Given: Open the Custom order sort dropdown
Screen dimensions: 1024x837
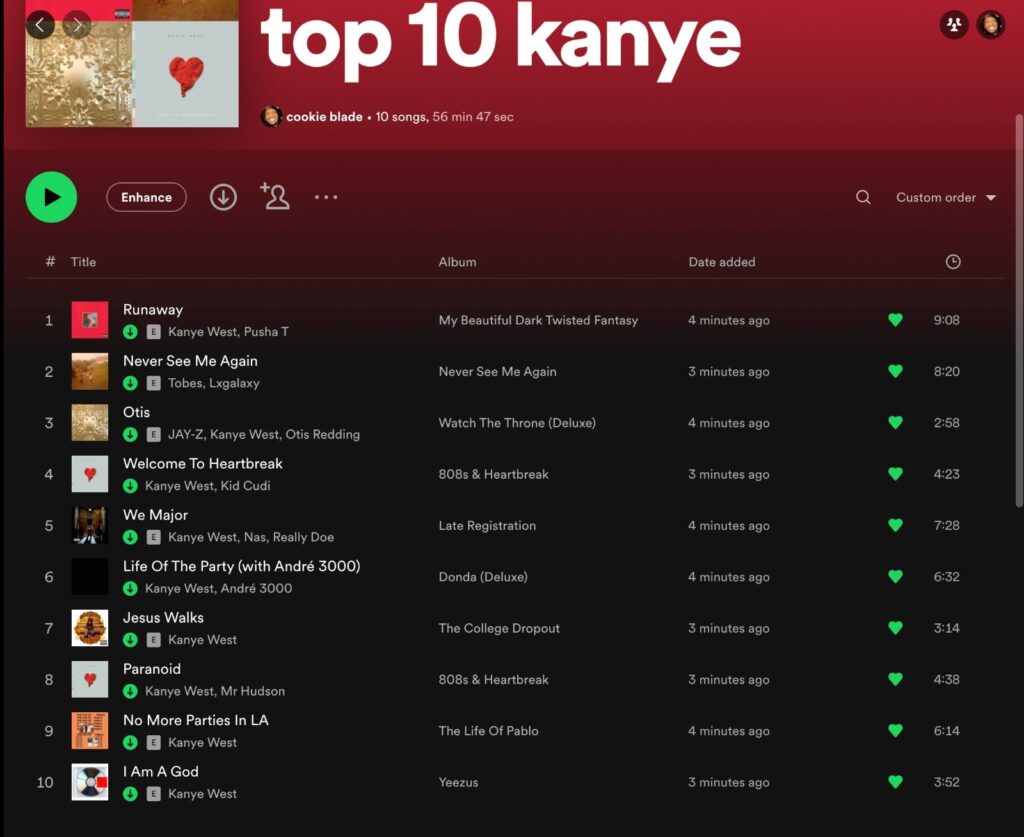Looking at the screenshot, I should tap(946, 197).
